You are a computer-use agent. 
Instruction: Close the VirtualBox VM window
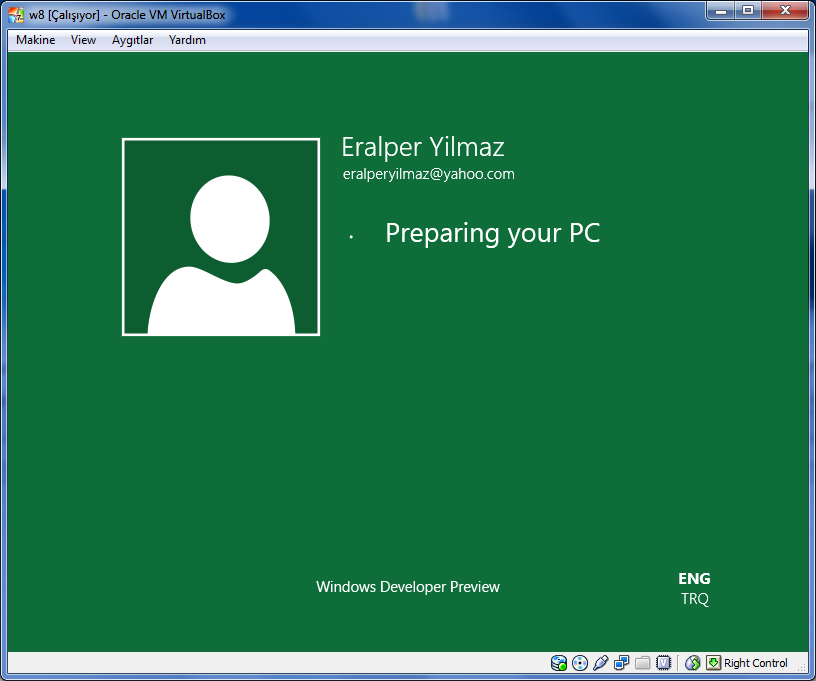click(785, 10)
